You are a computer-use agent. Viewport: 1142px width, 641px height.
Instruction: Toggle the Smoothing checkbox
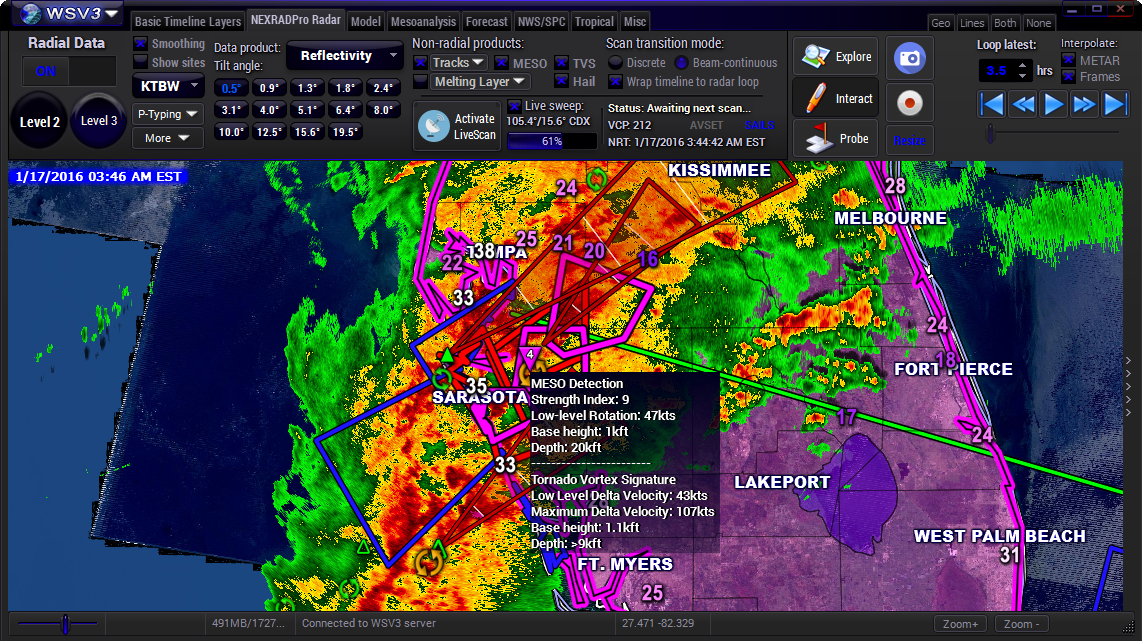tap(141, 44)
